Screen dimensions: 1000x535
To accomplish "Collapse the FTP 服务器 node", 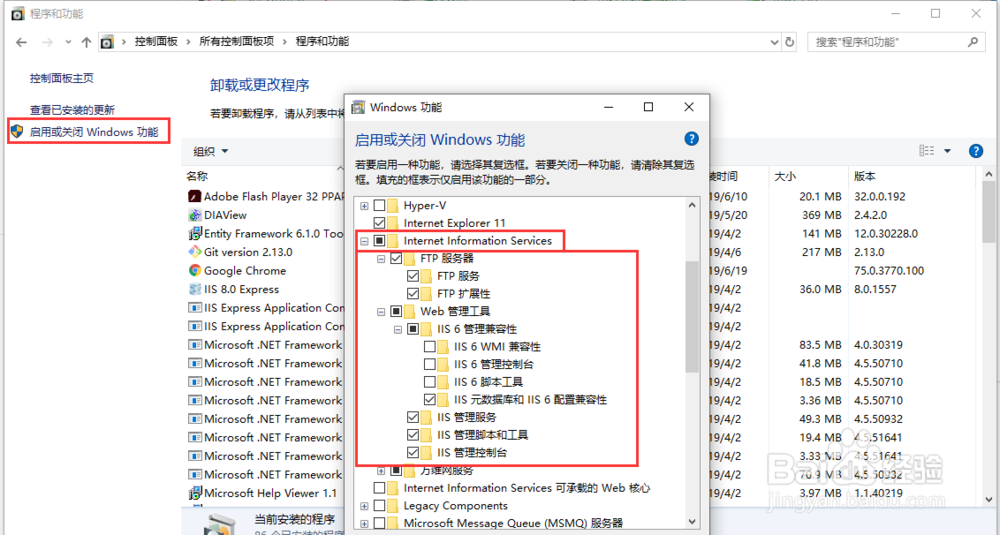I will [x=381, y=259].
